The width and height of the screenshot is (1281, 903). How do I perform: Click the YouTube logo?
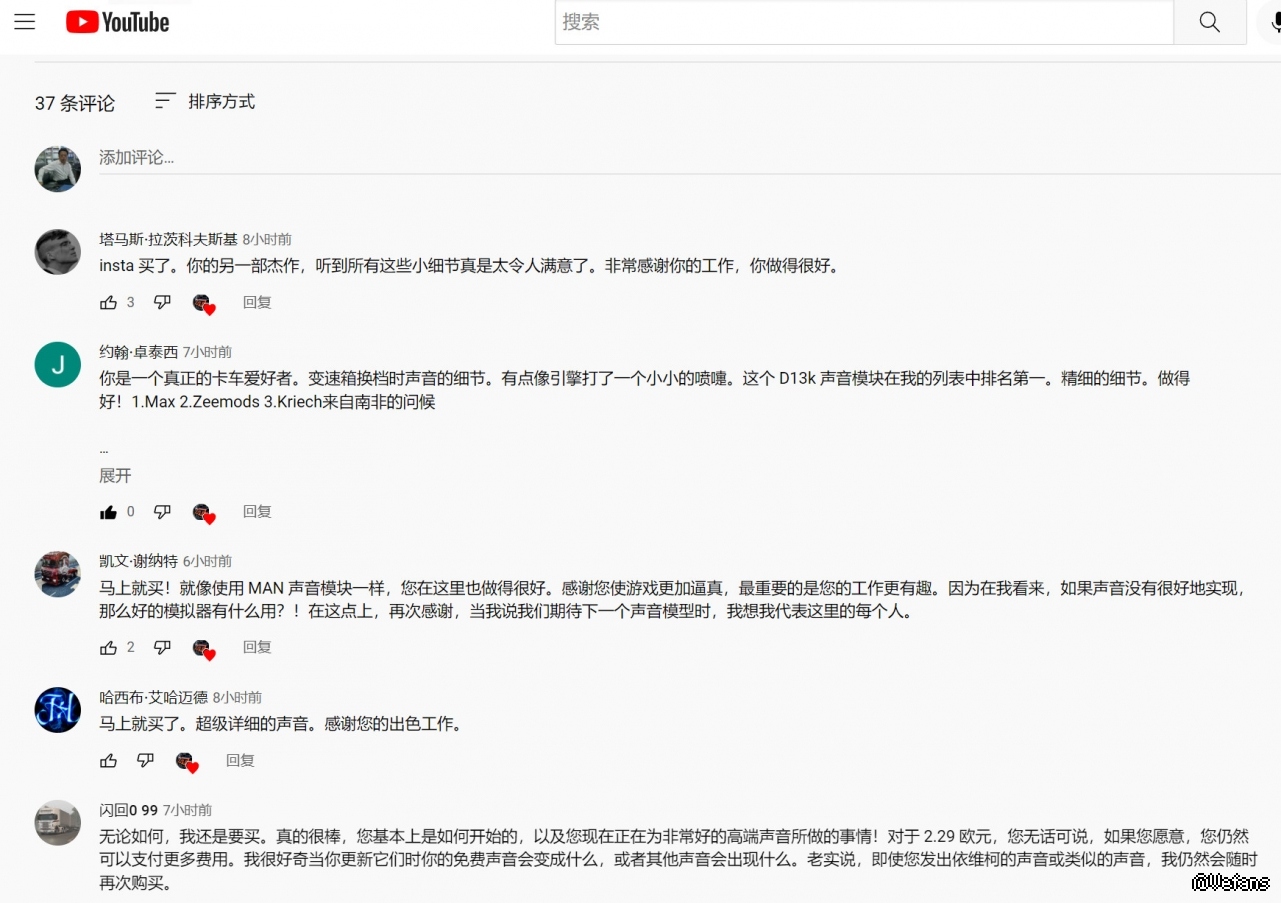click(x=118, y=22)
